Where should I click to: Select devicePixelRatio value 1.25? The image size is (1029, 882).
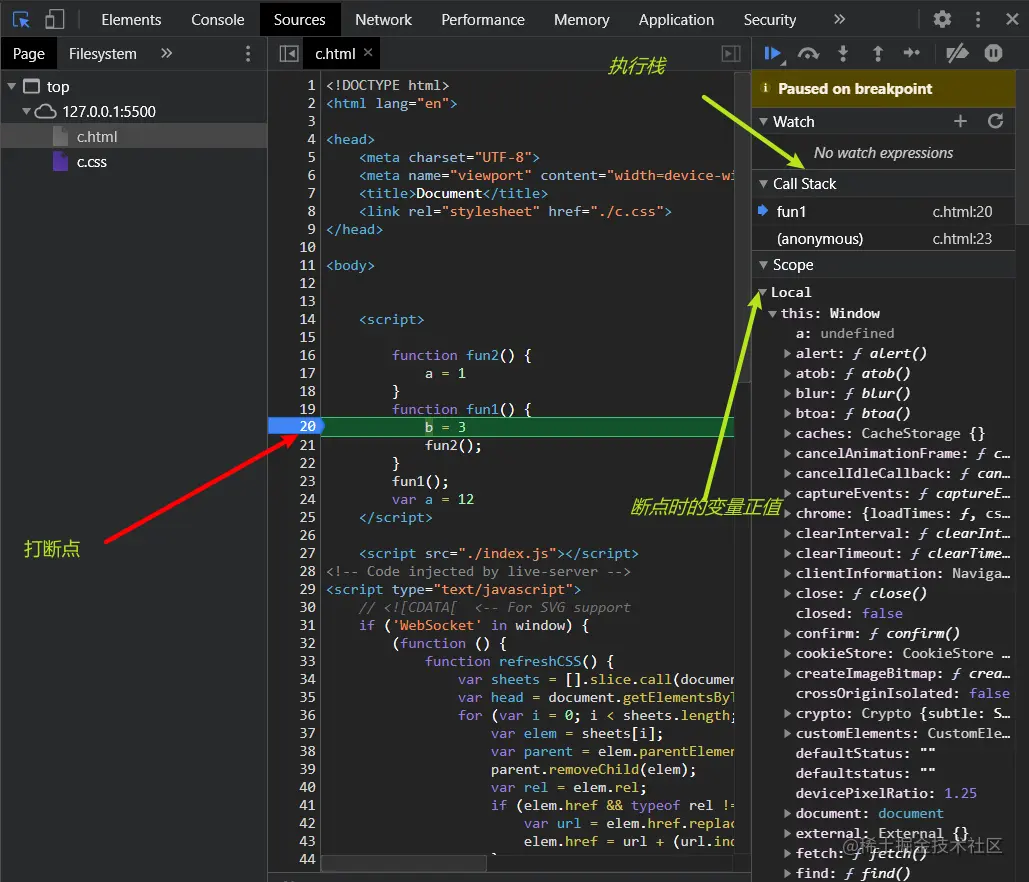coord(960,793)
